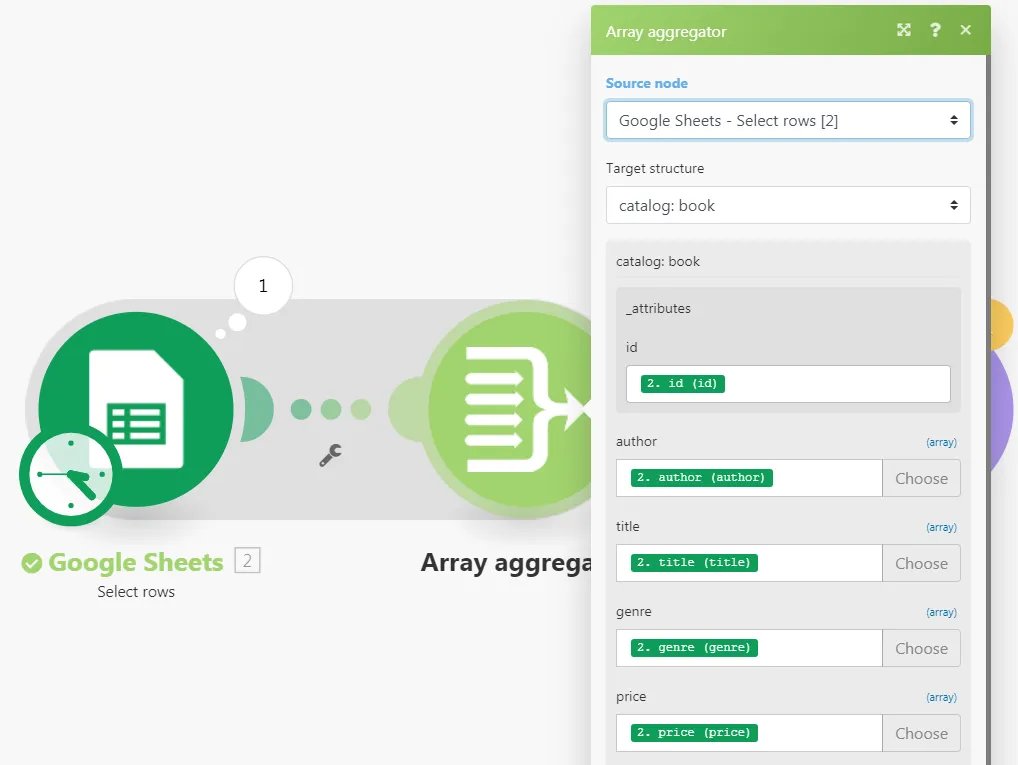Click Choose button for genre field
The height and width of the screenshot is (765, 1018).
pyautogui.click(x=921, y=648)
